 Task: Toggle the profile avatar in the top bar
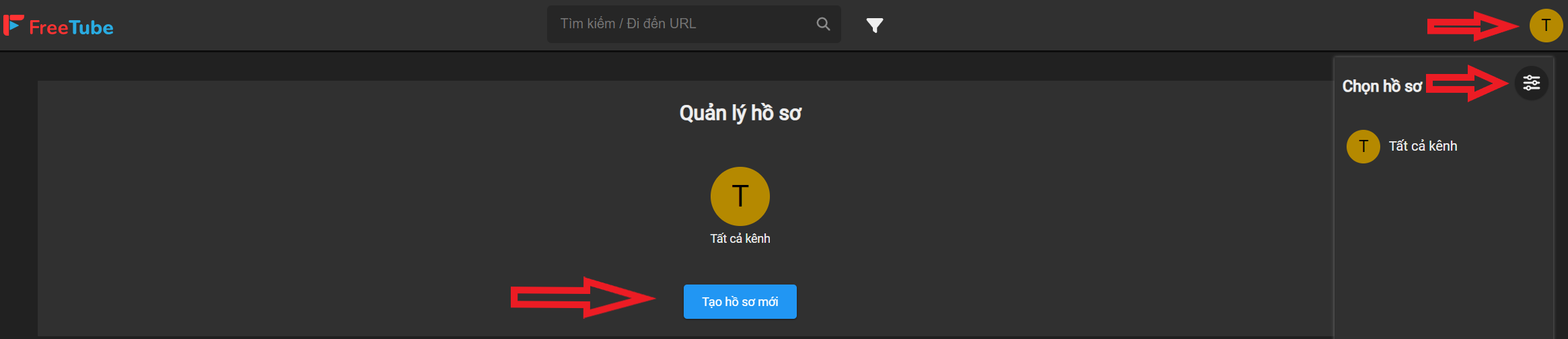pyautogui.click(x=1546, y=26)
